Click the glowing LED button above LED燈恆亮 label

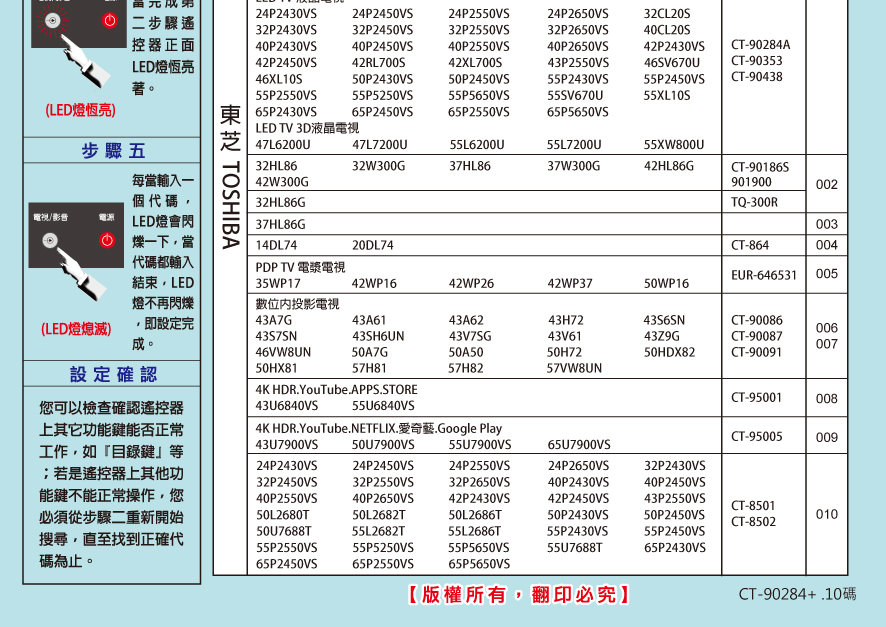(53, 21)
